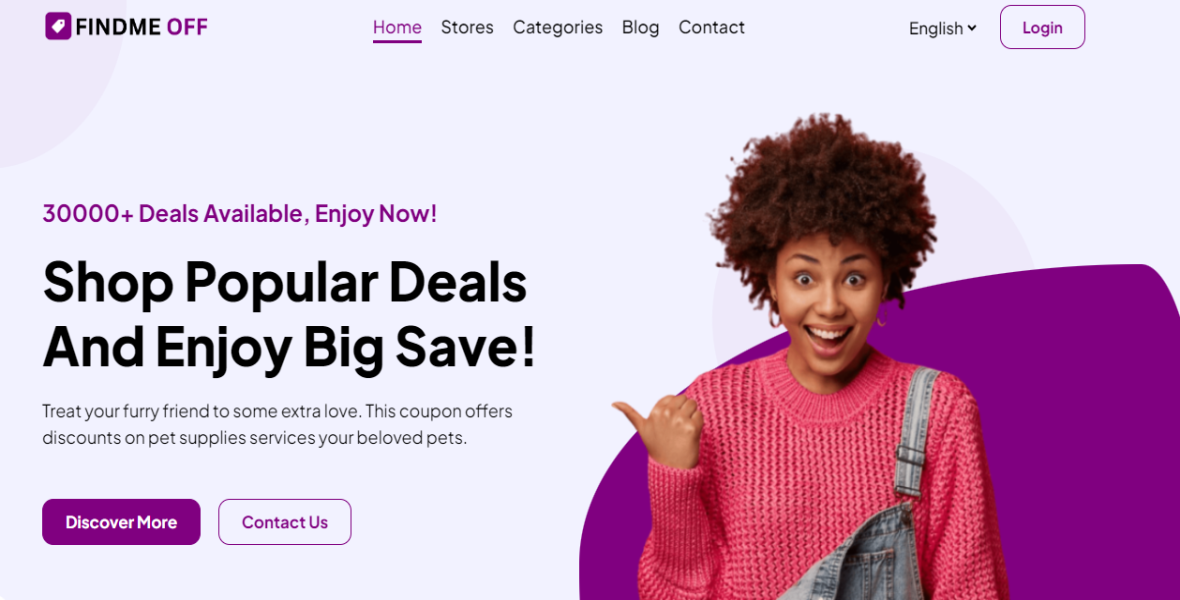Click the And Enjoy Big Save! line
The image size is (1180, 600).
289,346
